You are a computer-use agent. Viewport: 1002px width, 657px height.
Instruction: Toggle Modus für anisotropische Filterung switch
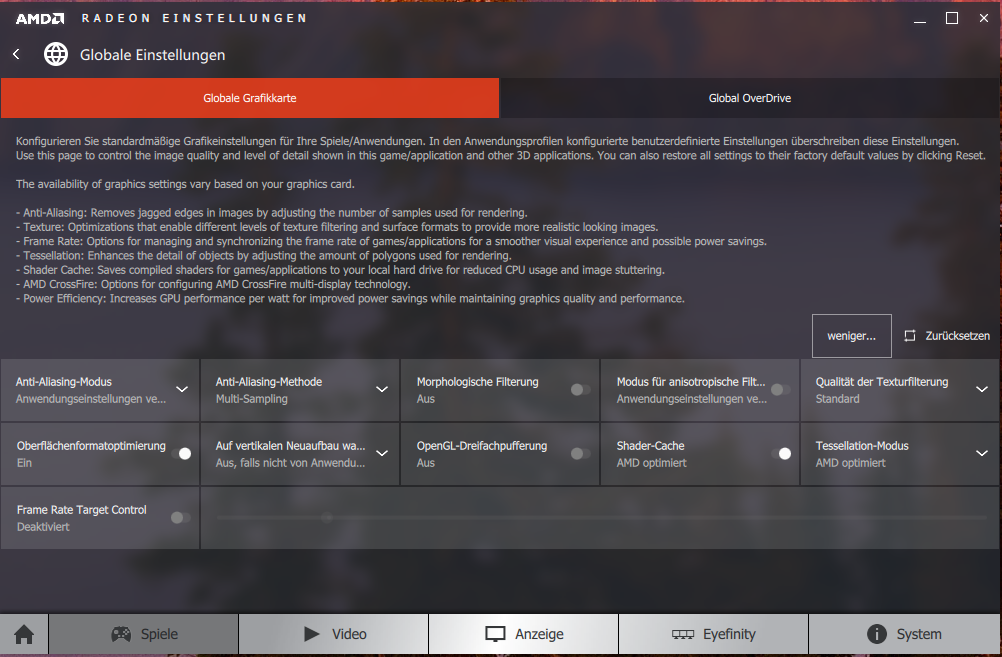pos(780,389)
